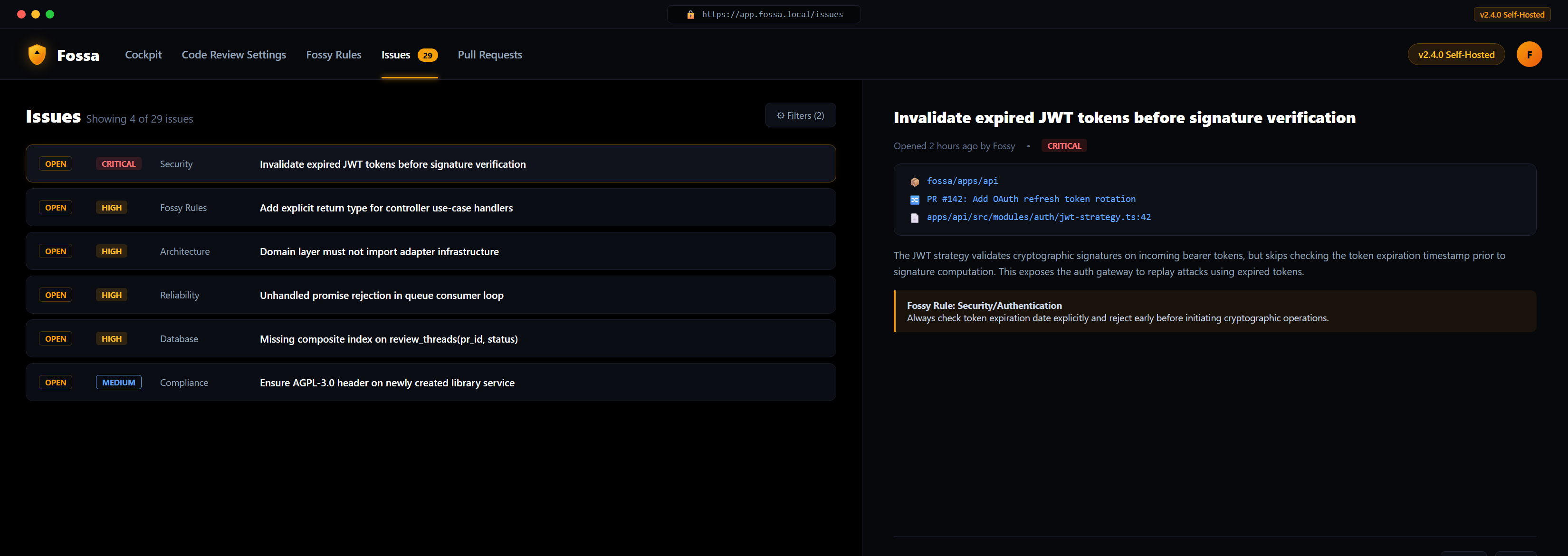The image size is (1568, 556).
Task: Click the file icon beside jwt-strategy.ts:42
Action: pyautogui.click(x=914, y=218)
